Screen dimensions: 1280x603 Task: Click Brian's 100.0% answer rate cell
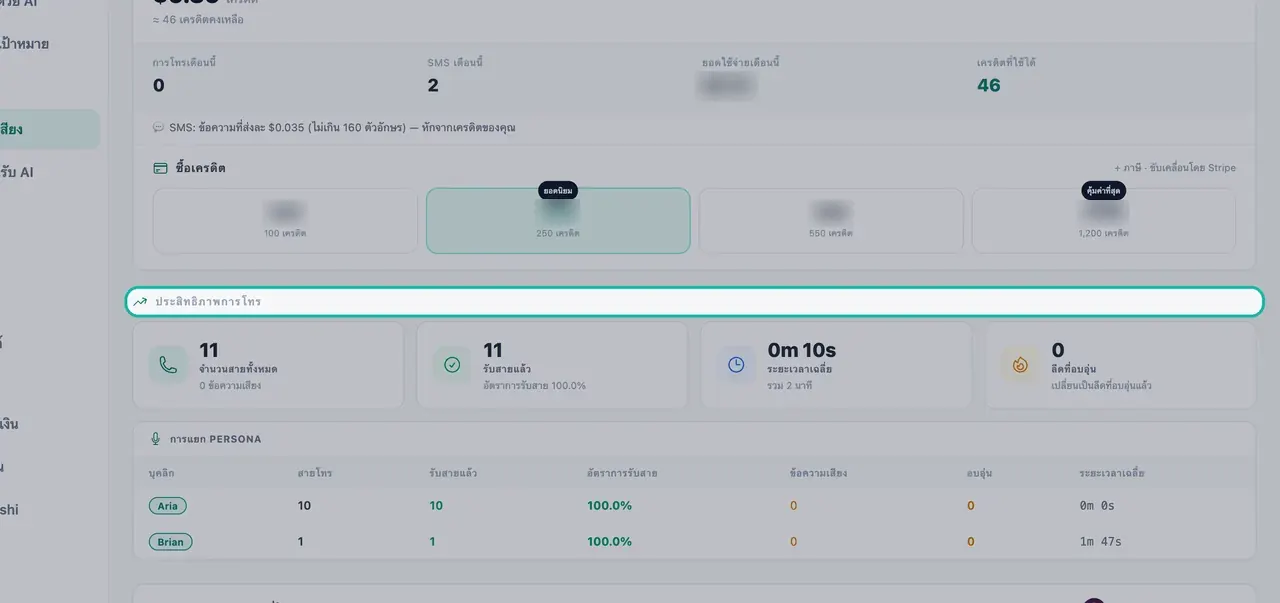(x=609, y=542)
